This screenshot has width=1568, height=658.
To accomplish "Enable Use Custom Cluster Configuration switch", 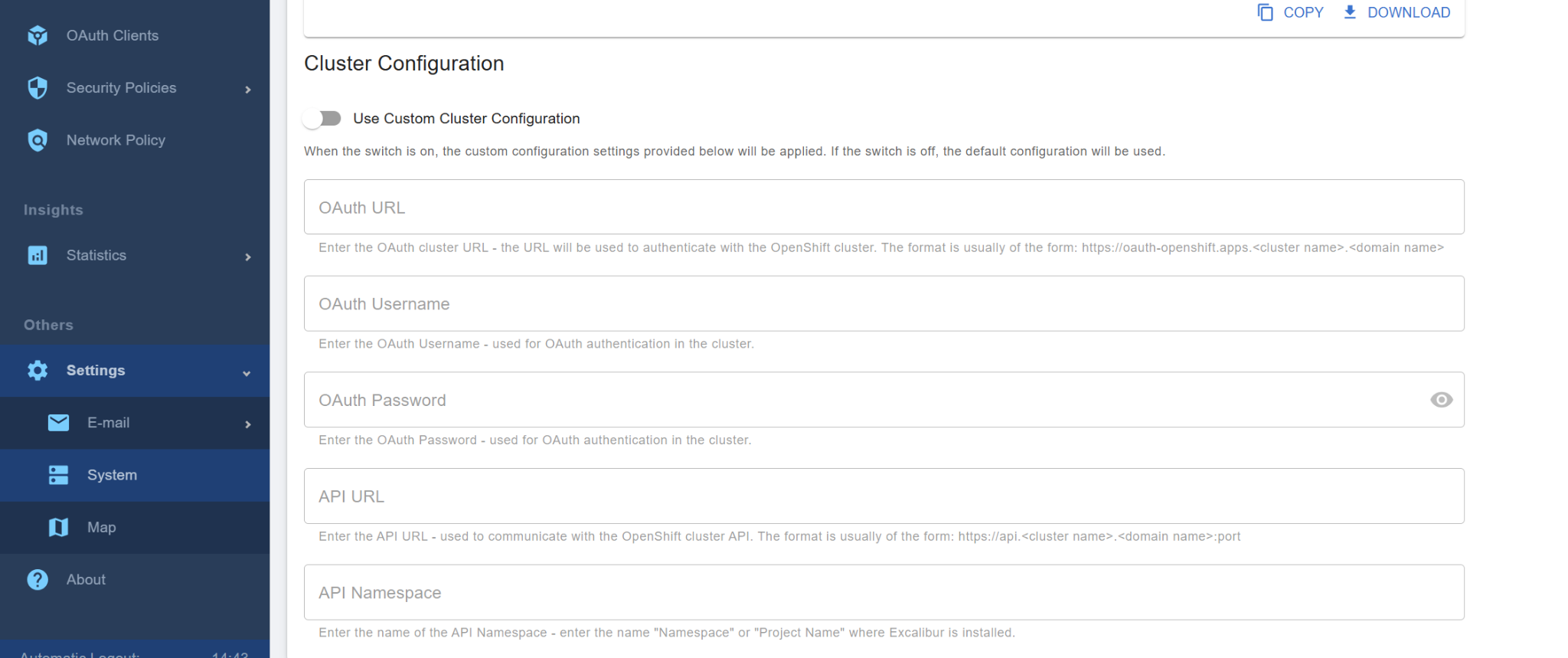I will tap(322, 119).
